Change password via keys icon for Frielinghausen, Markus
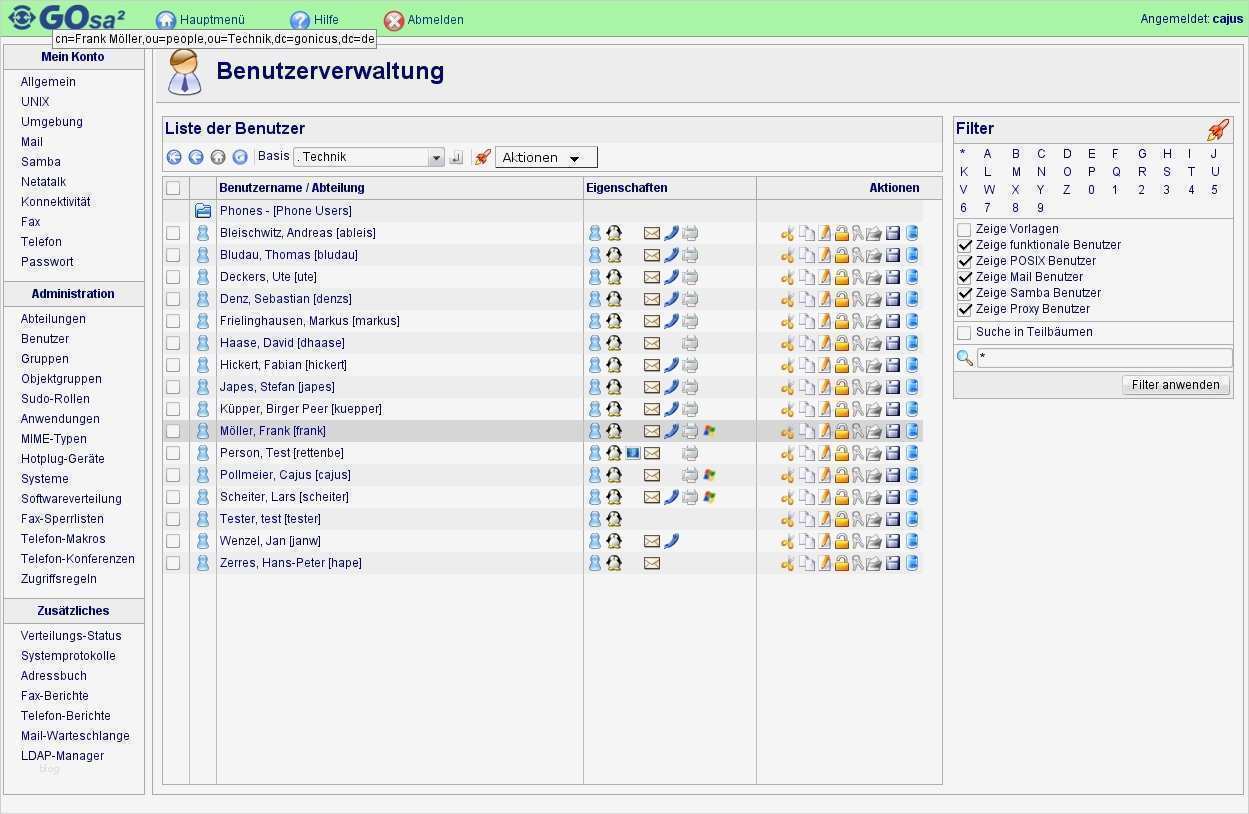 tap(858, 321)
